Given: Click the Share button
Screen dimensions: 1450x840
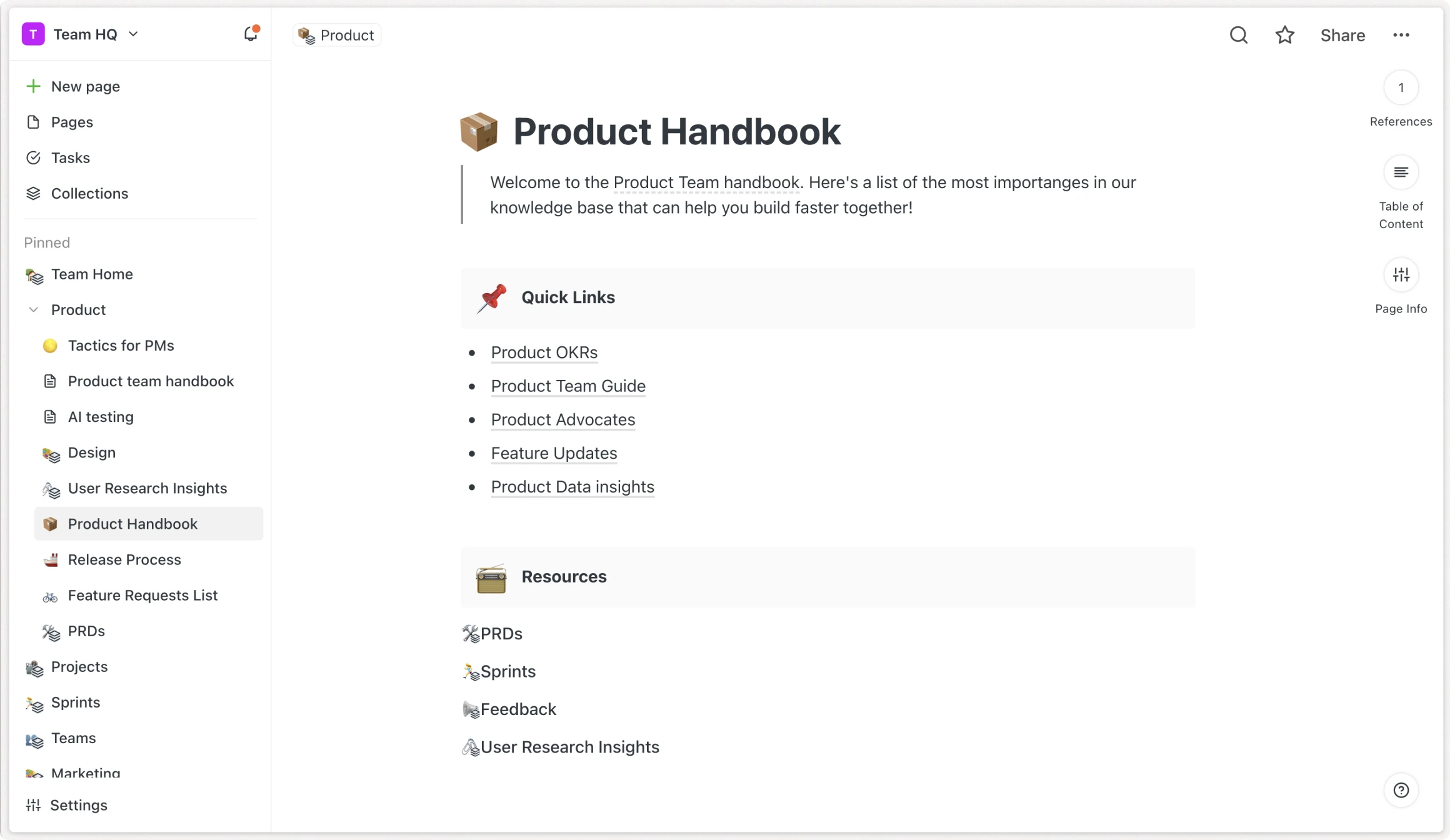Looking at the screenshot, I should [1342, 36].
